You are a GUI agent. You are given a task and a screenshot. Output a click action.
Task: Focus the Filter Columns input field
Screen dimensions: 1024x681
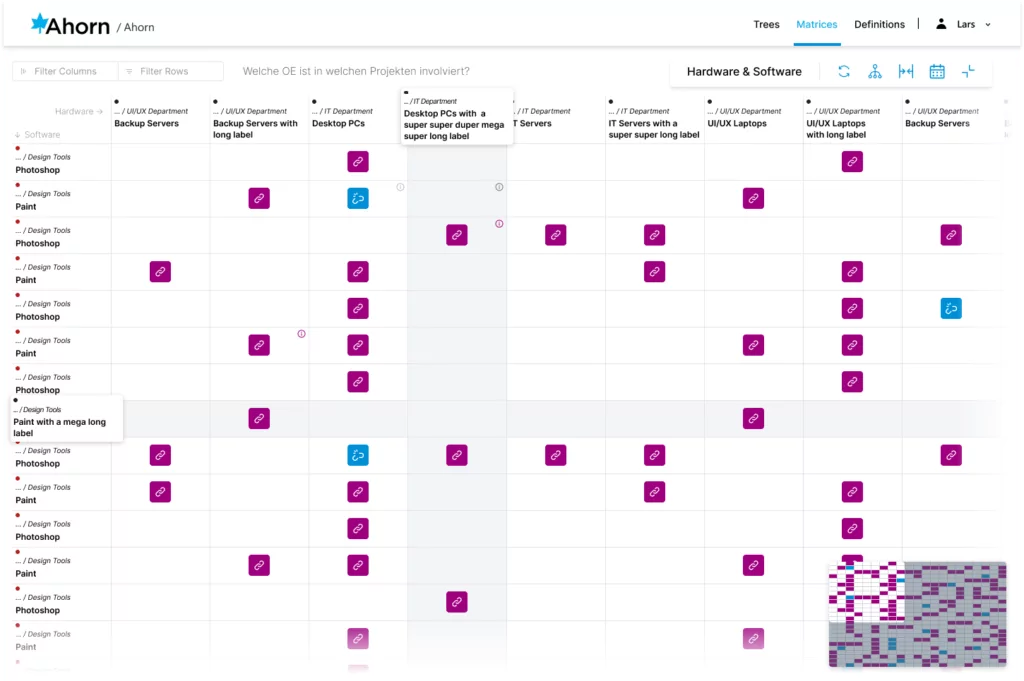[x=65, y=71]
